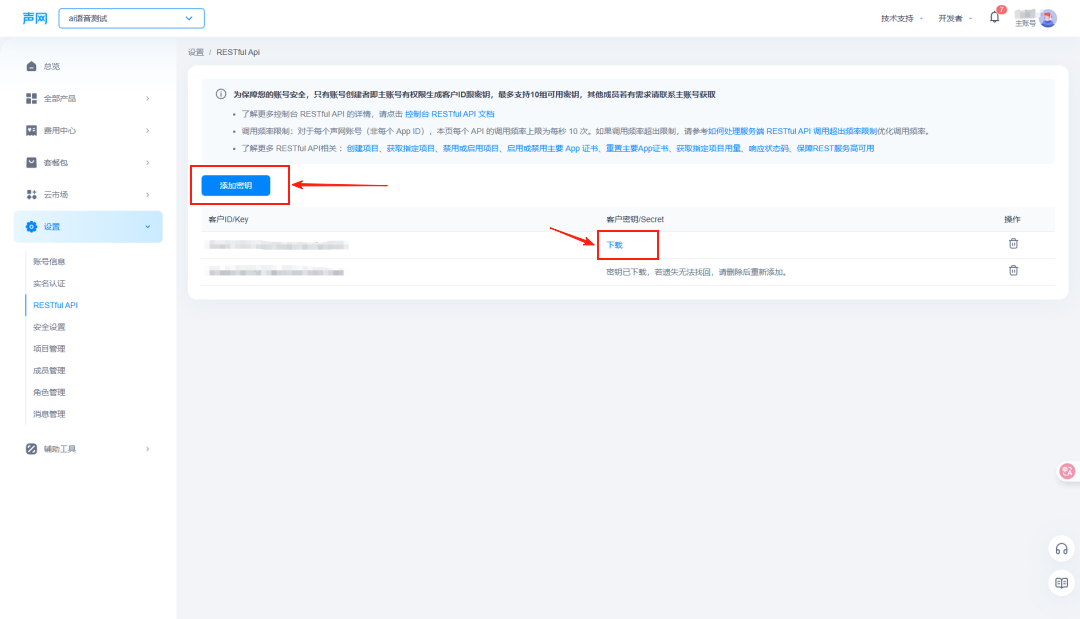Click the 全部产品 grid icon
1080x619 pixels.
31,98
